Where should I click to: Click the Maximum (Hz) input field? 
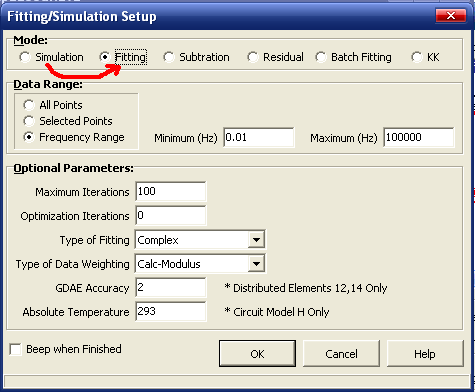click(419, 137)
